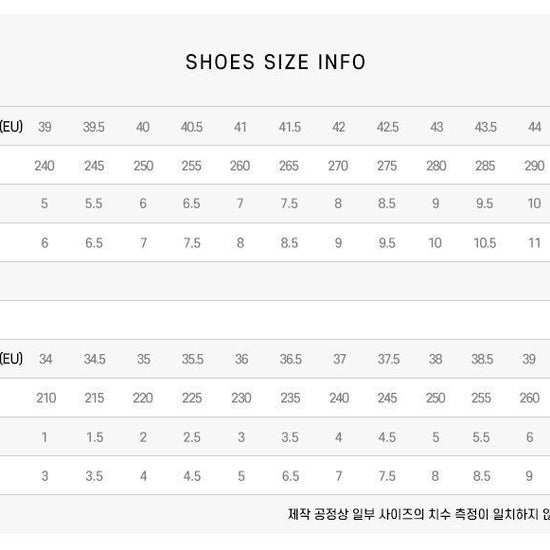Select the 210 mm length value

[46, 398]
